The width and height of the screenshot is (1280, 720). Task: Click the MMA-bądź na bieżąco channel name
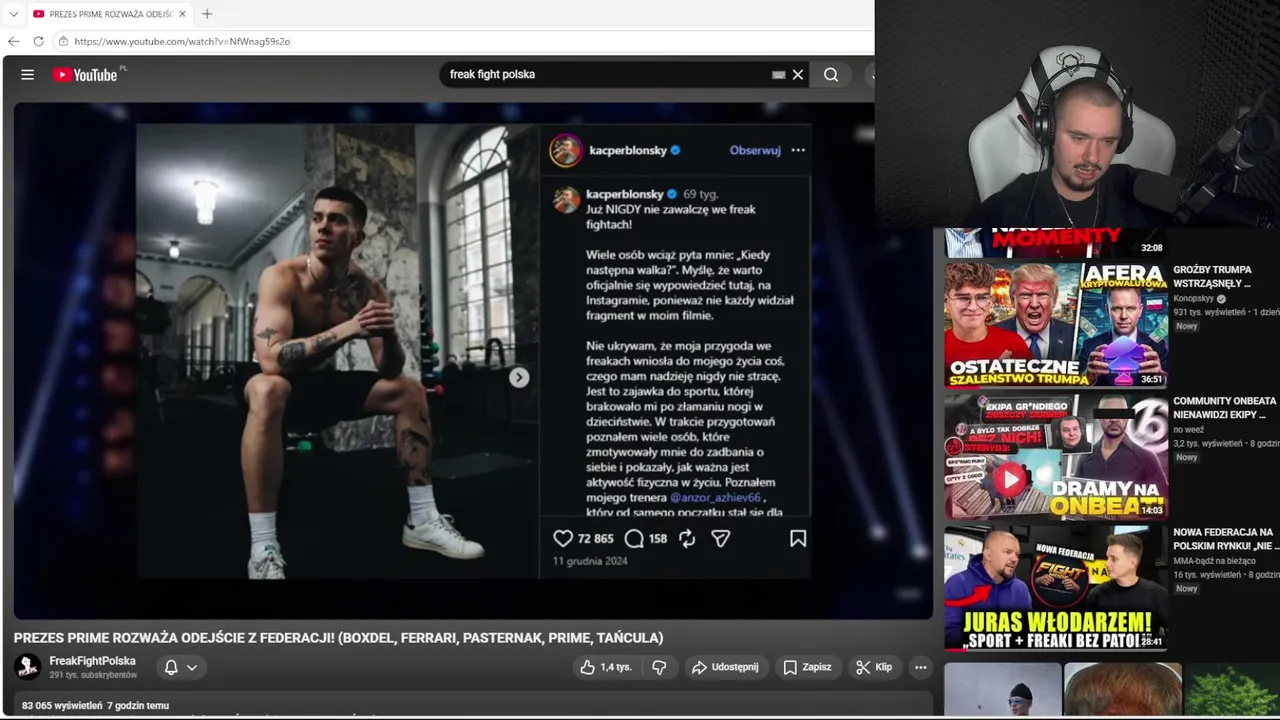(x=1215, y=561)
